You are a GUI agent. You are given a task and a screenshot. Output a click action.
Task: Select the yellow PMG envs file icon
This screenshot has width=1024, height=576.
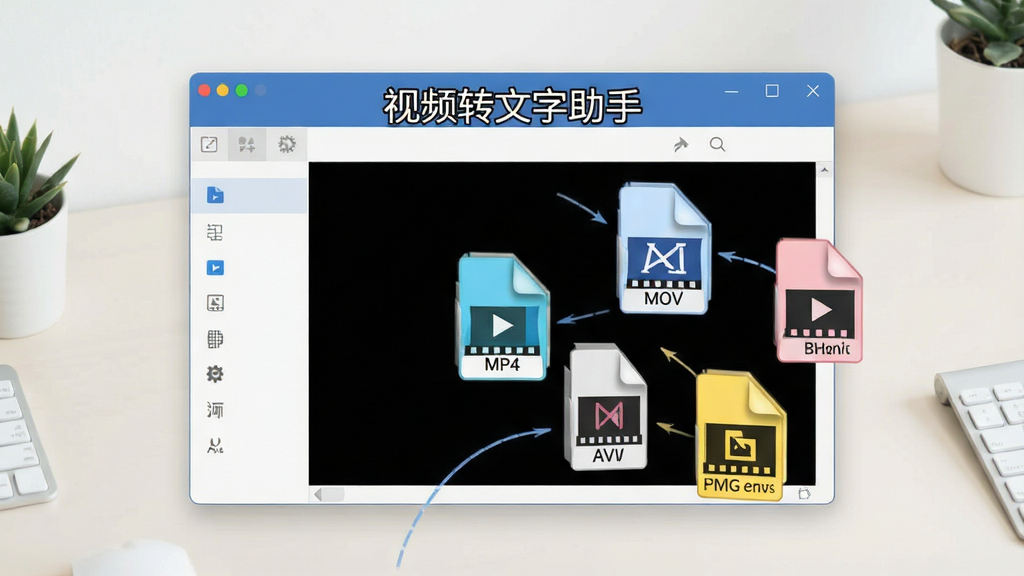coord(740,435)
